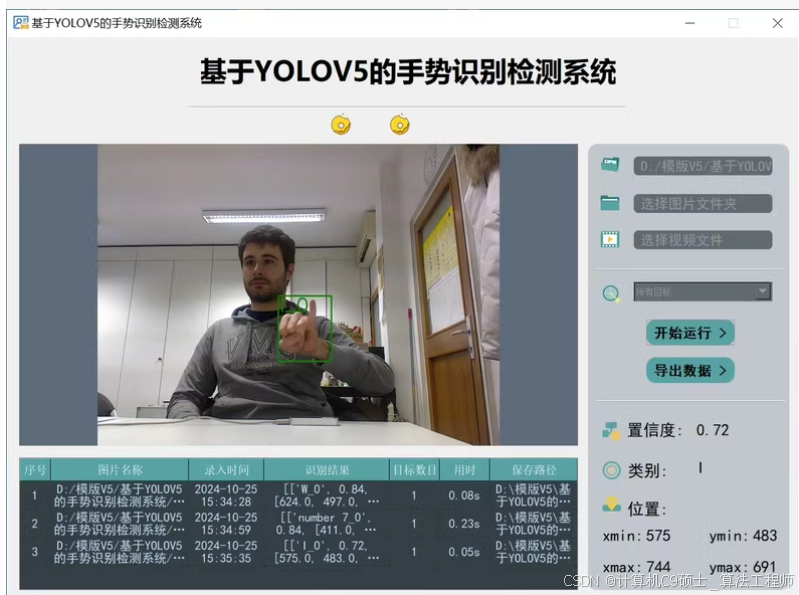Click the 0.23s duration cell
The image size is (799, 595).
tap(464, 524)
